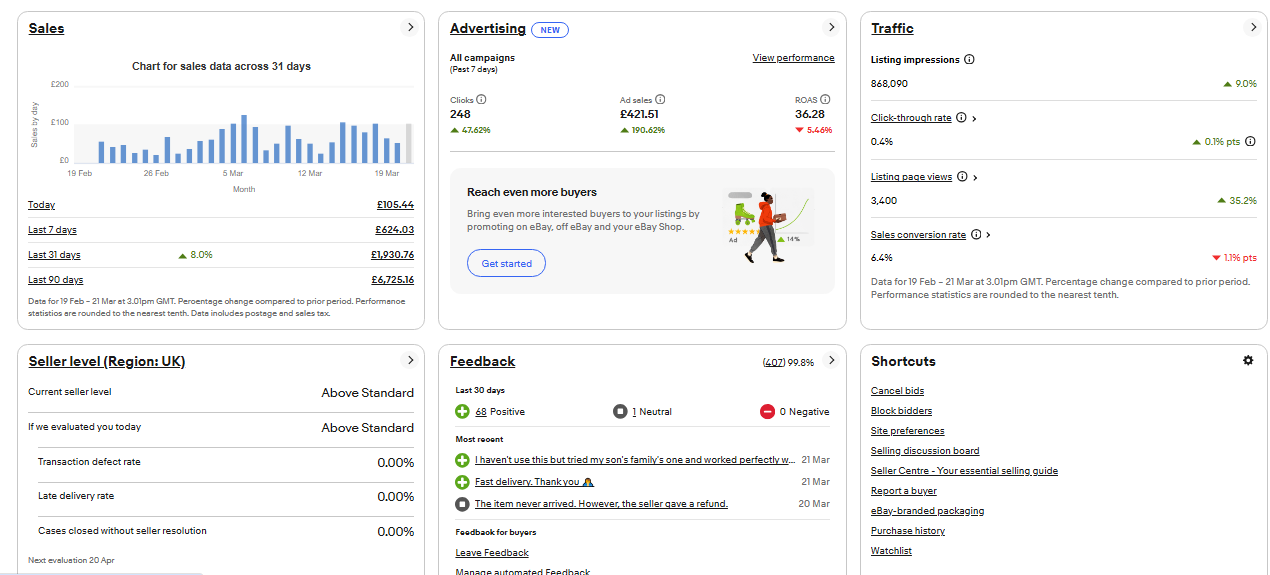Show info for Clicks metric
The image size is (1270, 575).
[x=482, y=100]
